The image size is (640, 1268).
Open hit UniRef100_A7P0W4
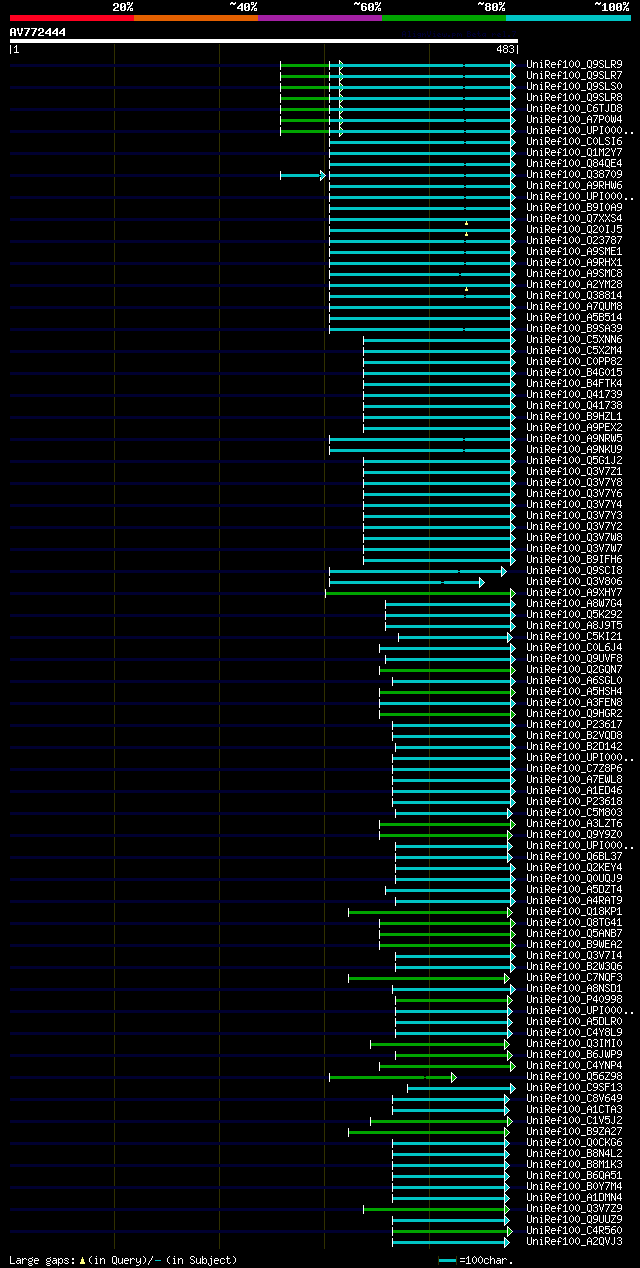pyautogui.click(x=574, y=120)
